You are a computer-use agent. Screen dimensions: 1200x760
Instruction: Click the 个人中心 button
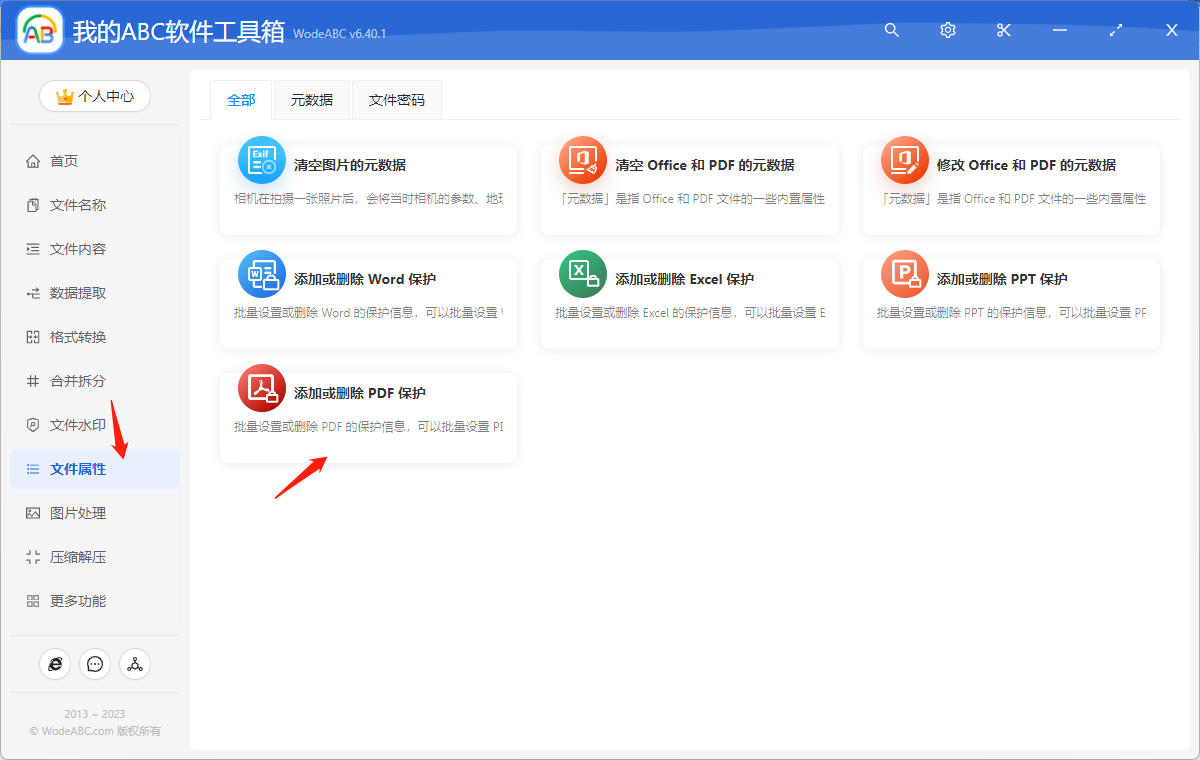tap(95, 96)
